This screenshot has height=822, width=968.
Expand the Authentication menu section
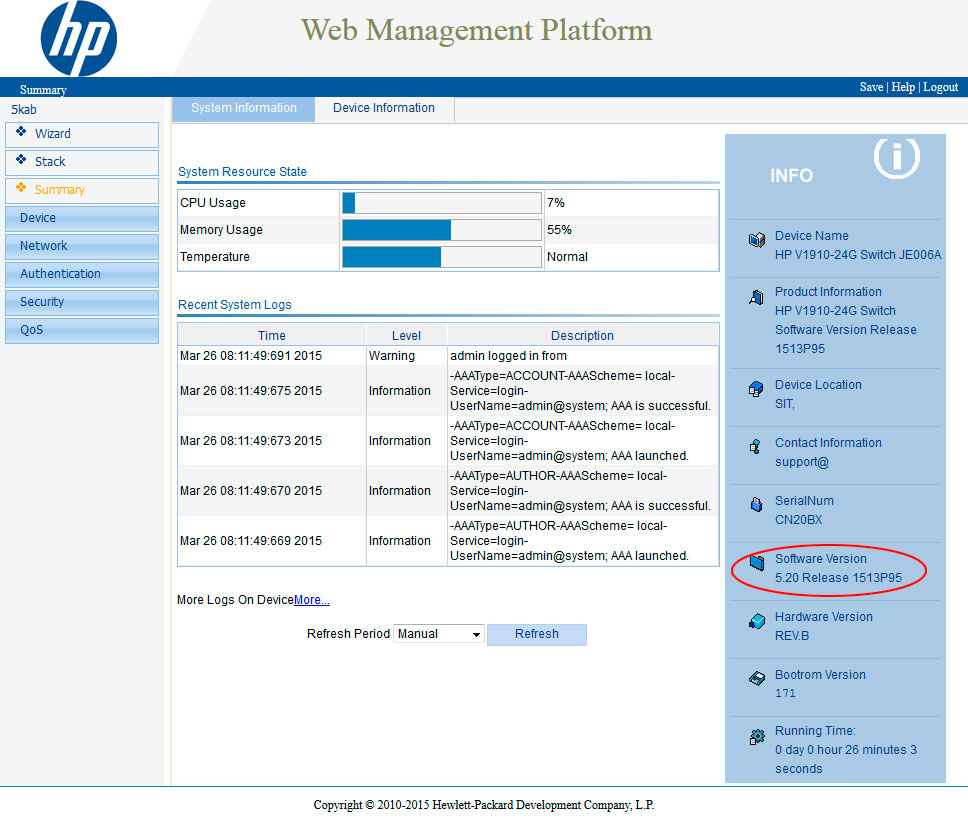tap(81, 274)
